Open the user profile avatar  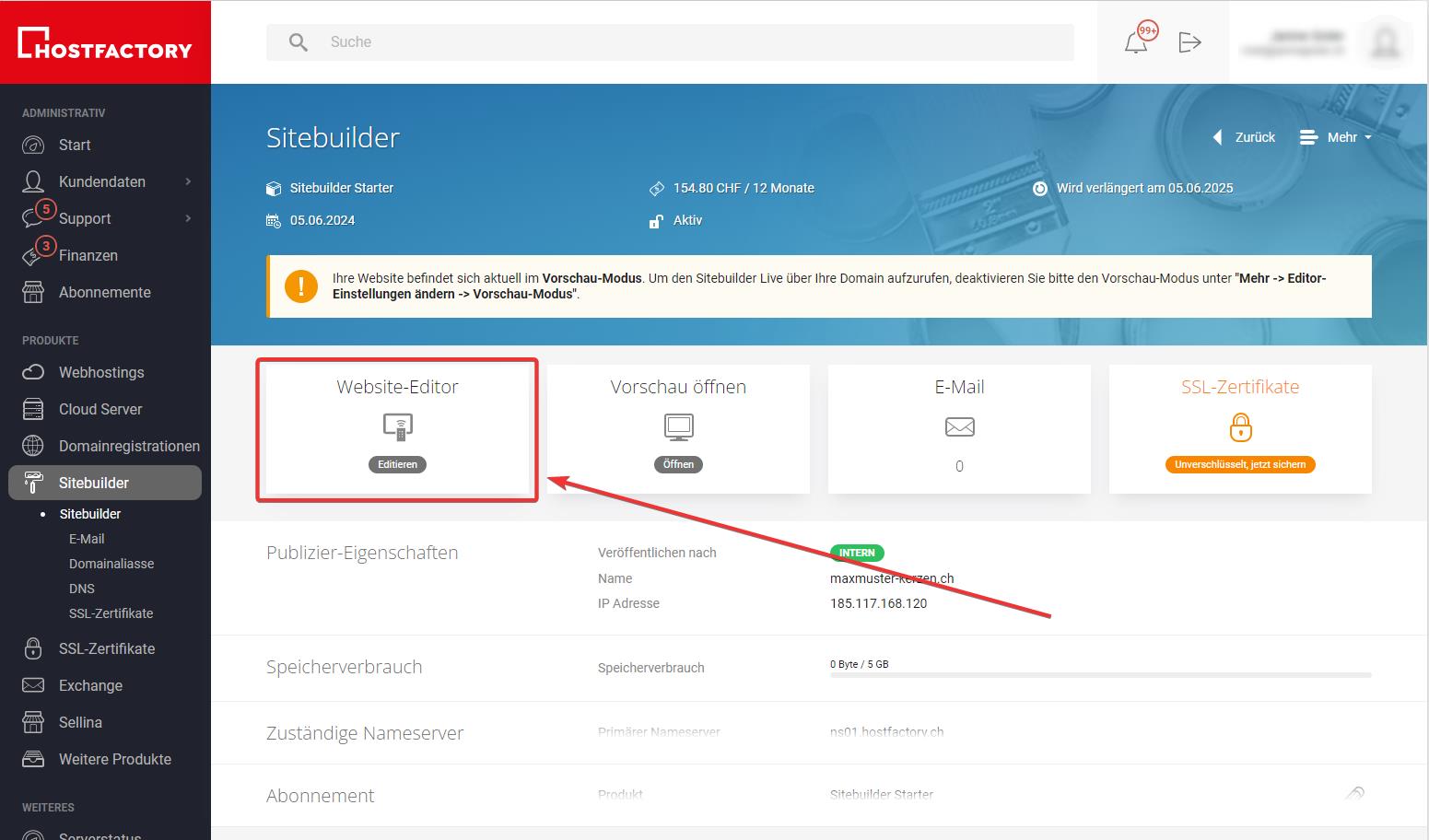click(x=1385, y=42)
